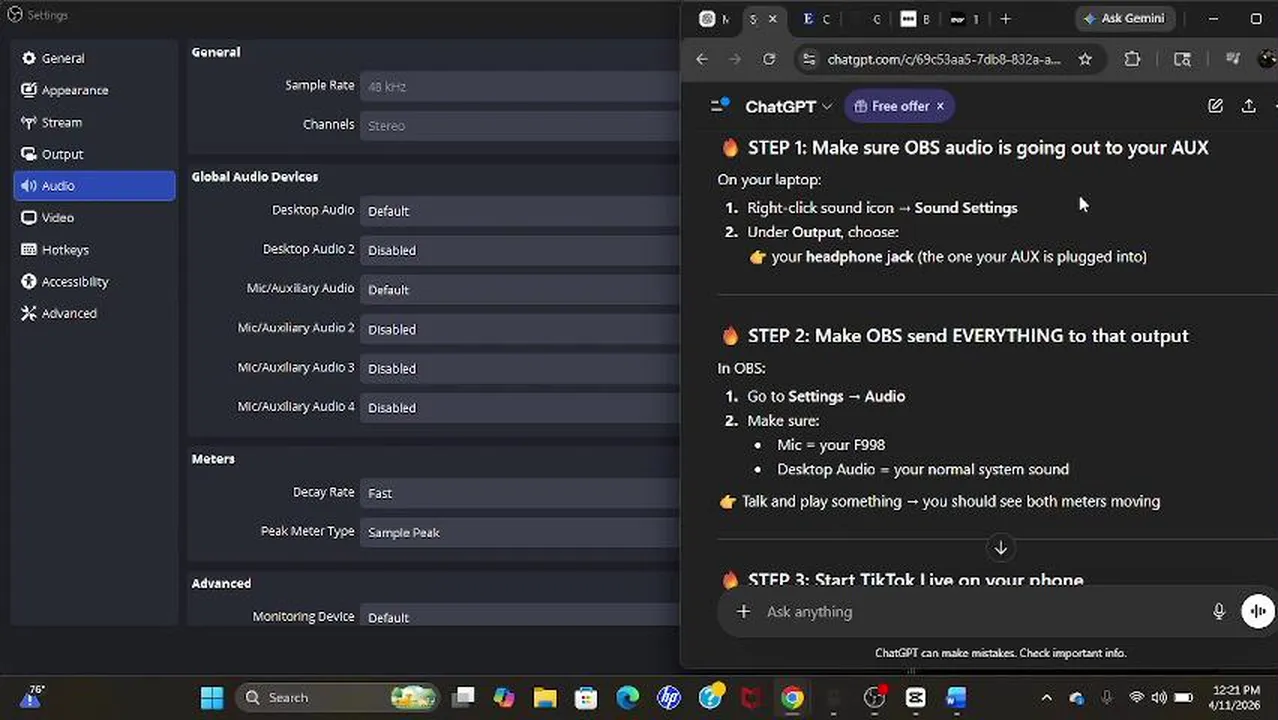The height and width of the screenshot is (720, 1278).
Task: Click the dictation microphone in ChatGPT composer
Action: click(1219, 611)
